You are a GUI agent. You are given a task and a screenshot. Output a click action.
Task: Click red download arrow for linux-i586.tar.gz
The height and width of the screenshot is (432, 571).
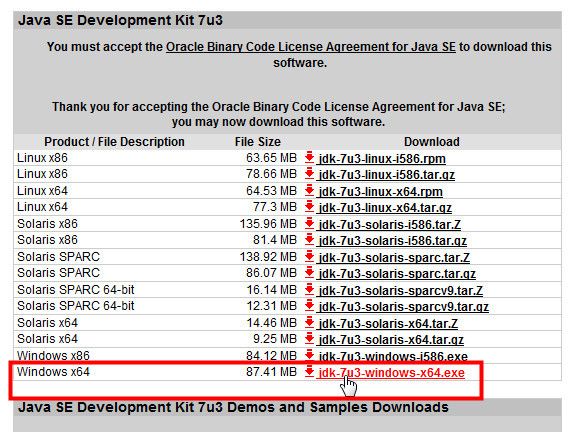coord(309,174)
